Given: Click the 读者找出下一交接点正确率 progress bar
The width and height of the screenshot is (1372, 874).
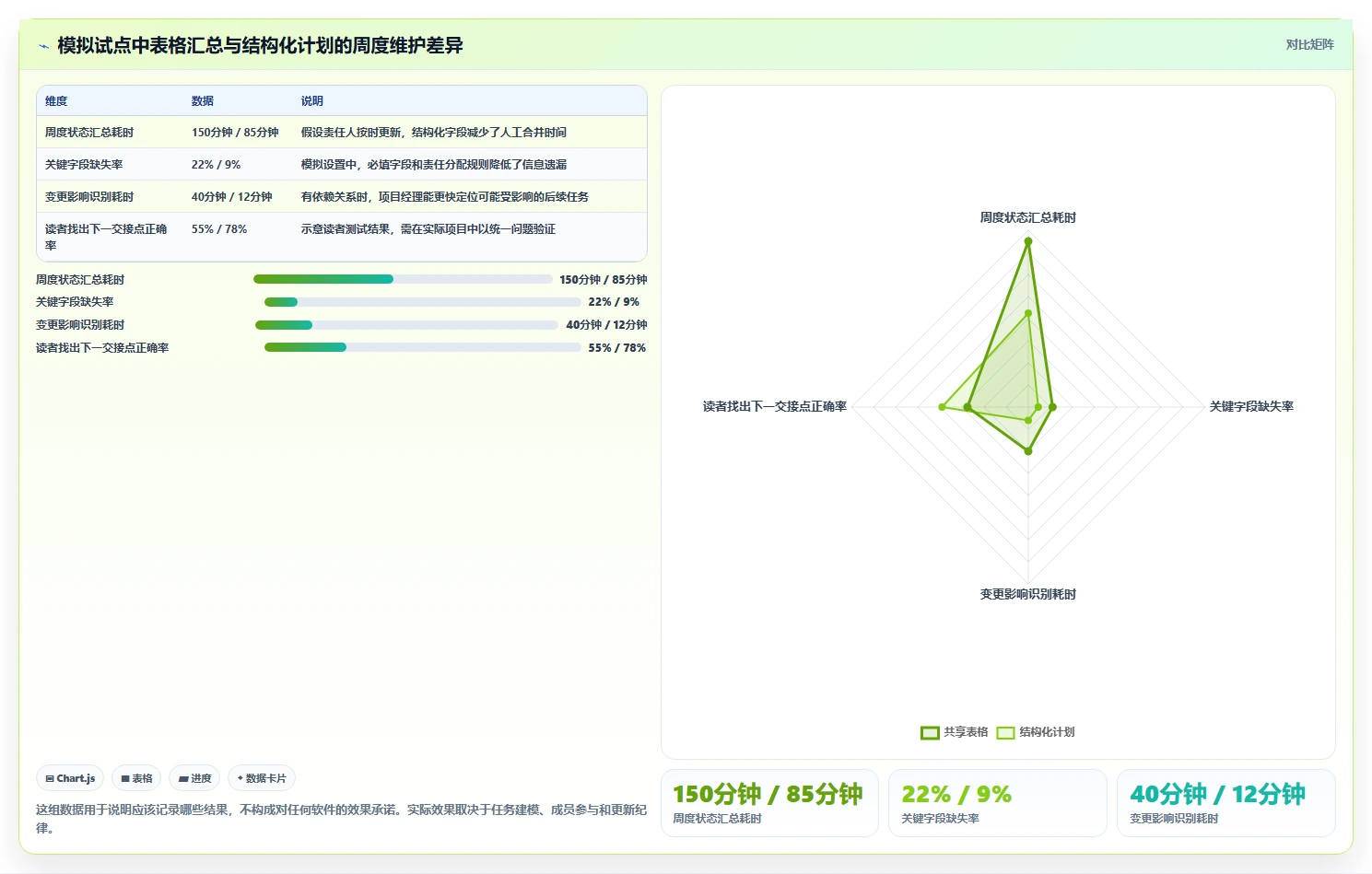Looking at the screenshot, I should [423, 347].
